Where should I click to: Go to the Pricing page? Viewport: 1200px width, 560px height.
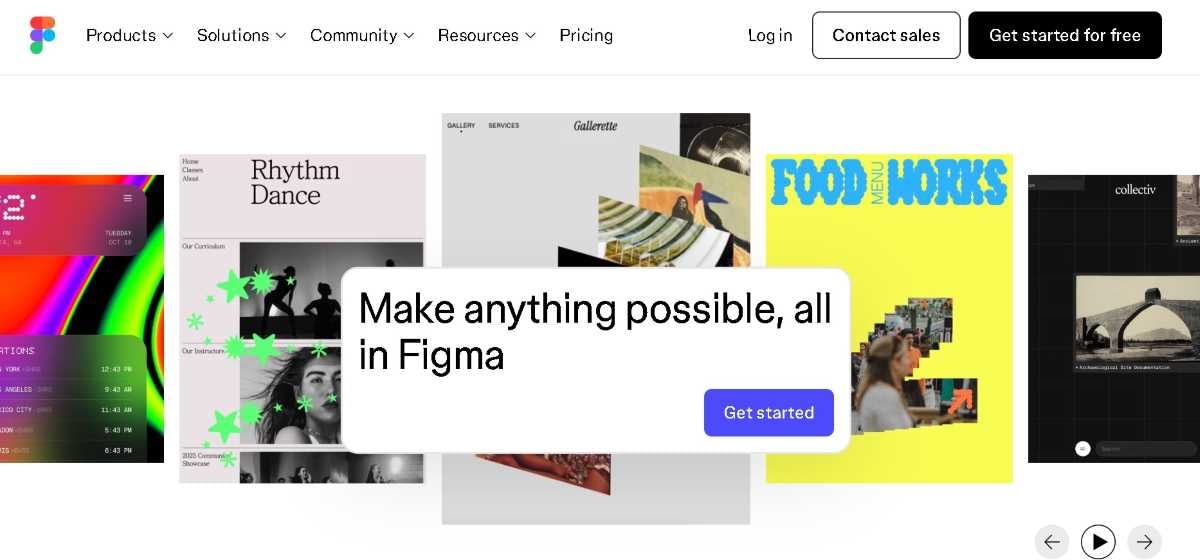pyautogui.click(x=586, y=35)
